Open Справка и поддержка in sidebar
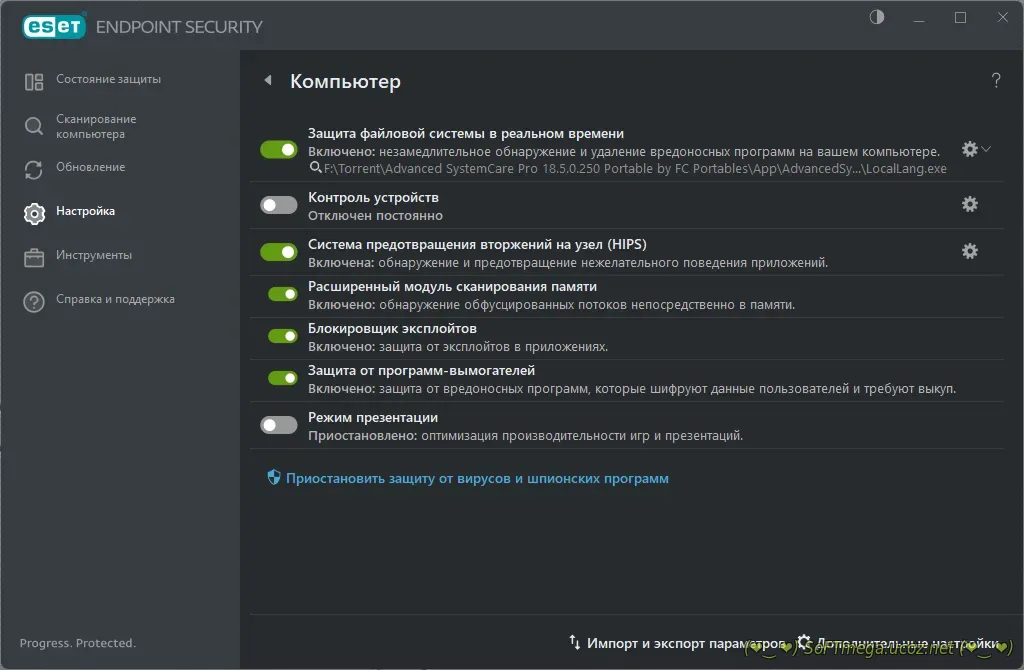Screen dimensions: 1024x670 (x=115, y=299)
